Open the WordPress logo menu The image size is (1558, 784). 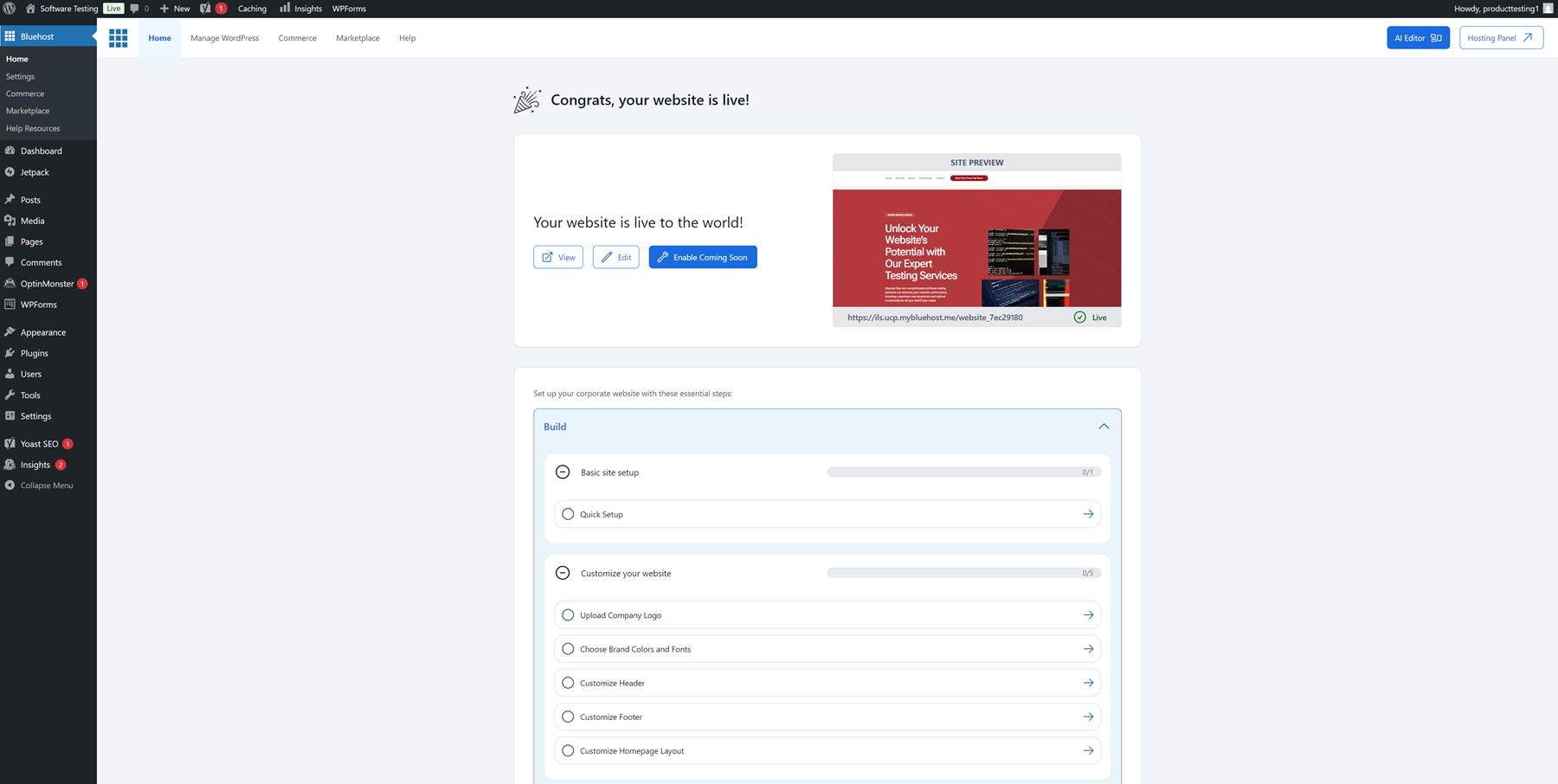[x=10, y=9]
